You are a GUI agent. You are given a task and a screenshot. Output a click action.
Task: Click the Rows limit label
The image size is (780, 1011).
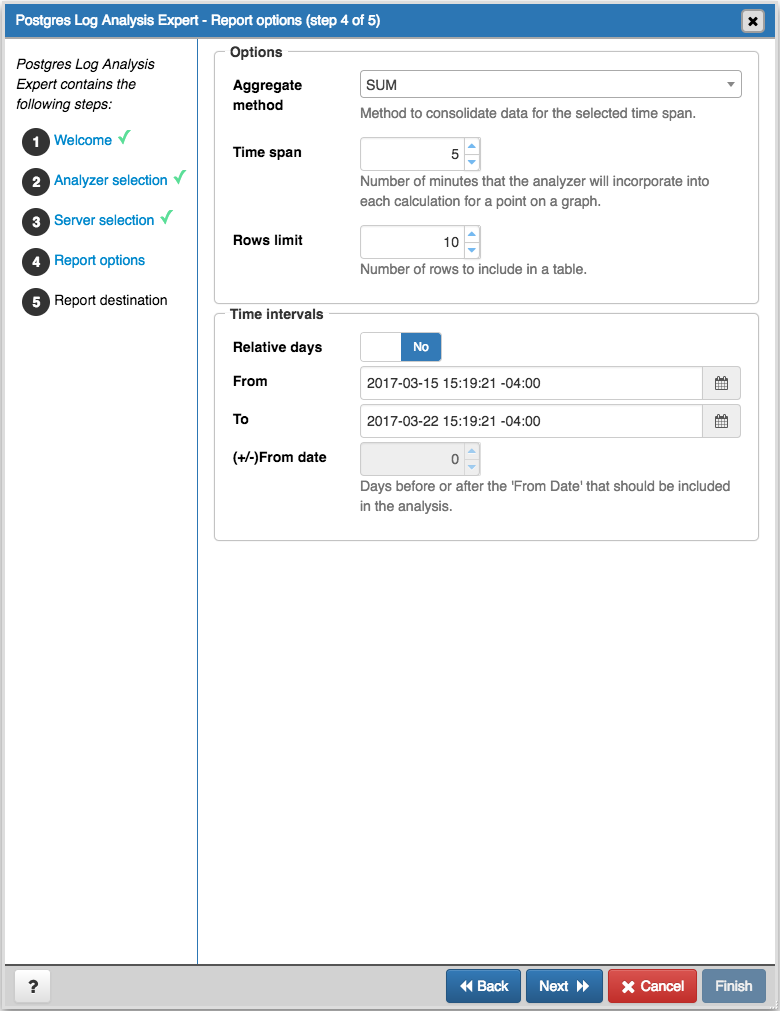pyautogui.click(x=268, y=240)
